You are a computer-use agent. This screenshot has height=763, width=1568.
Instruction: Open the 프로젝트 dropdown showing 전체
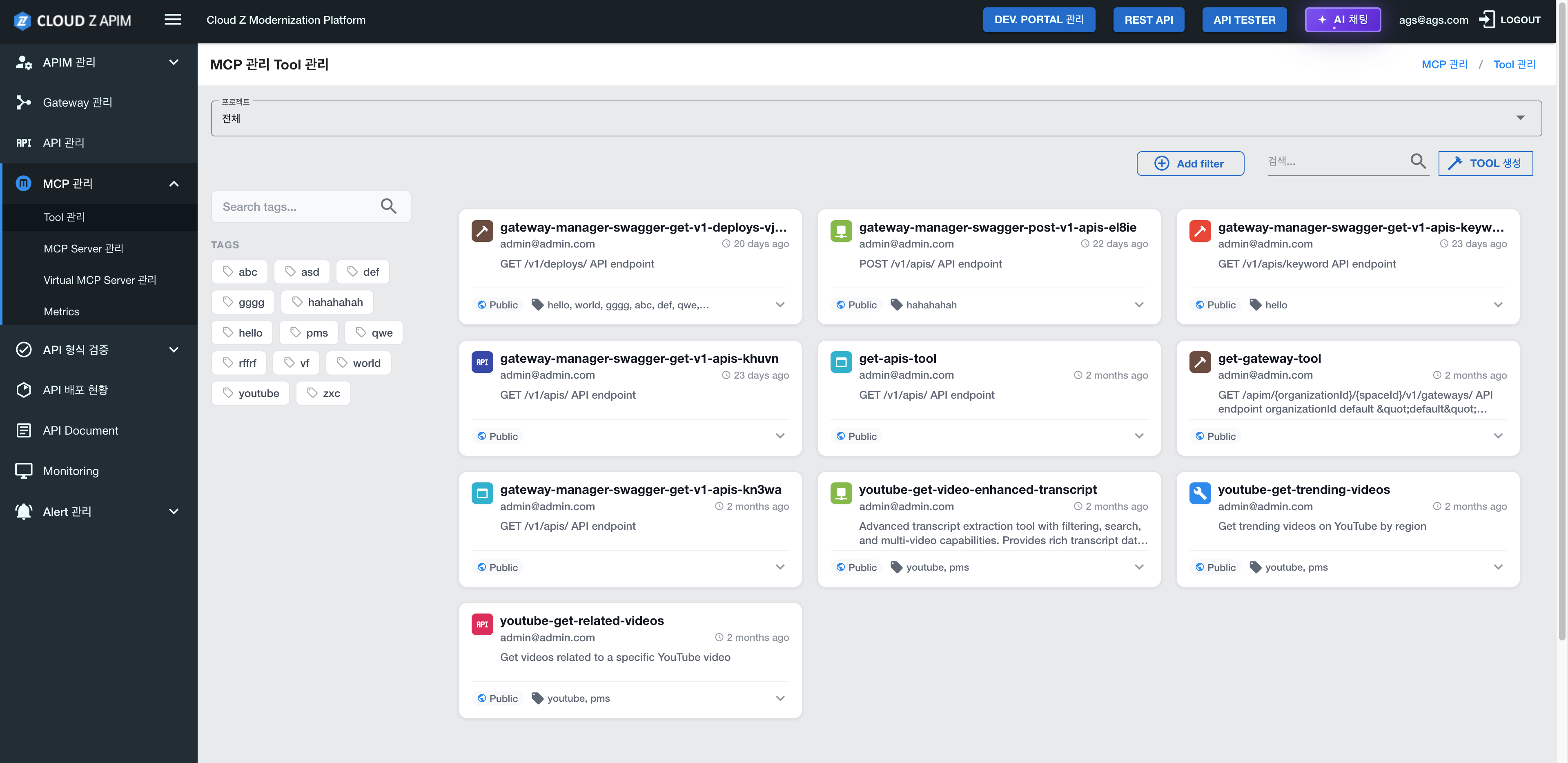[x=876, y=118]
